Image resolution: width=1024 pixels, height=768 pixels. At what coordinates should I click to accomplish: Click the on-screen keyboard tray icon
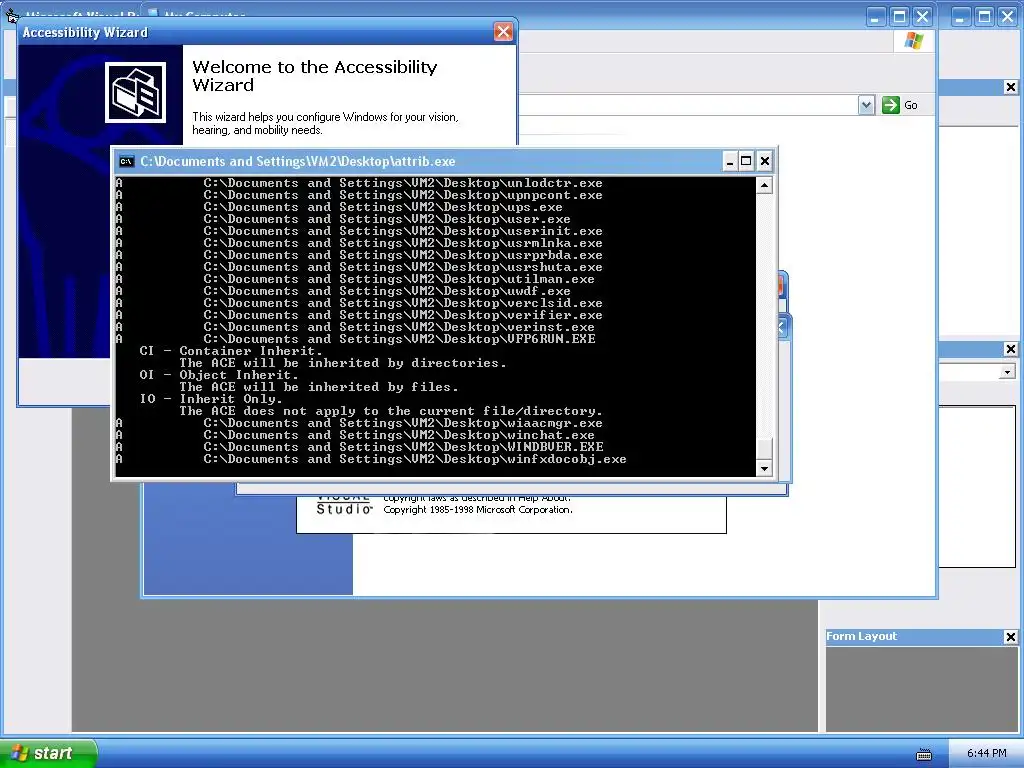click(x=924, y=754)
